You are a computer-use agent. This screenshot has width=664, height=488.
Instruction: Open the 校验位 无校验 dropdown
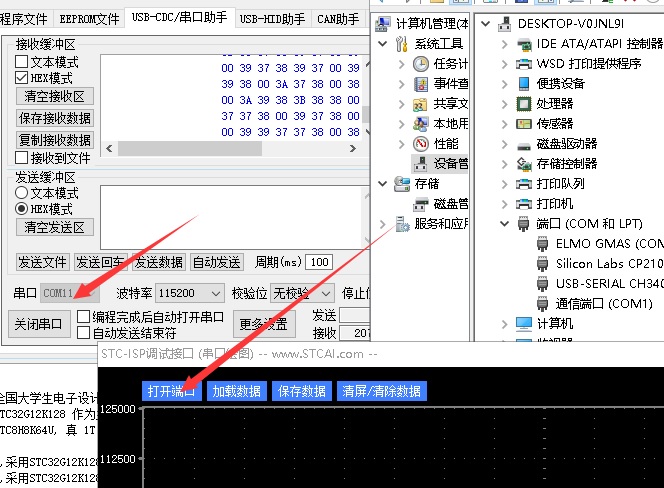(302, 293)
